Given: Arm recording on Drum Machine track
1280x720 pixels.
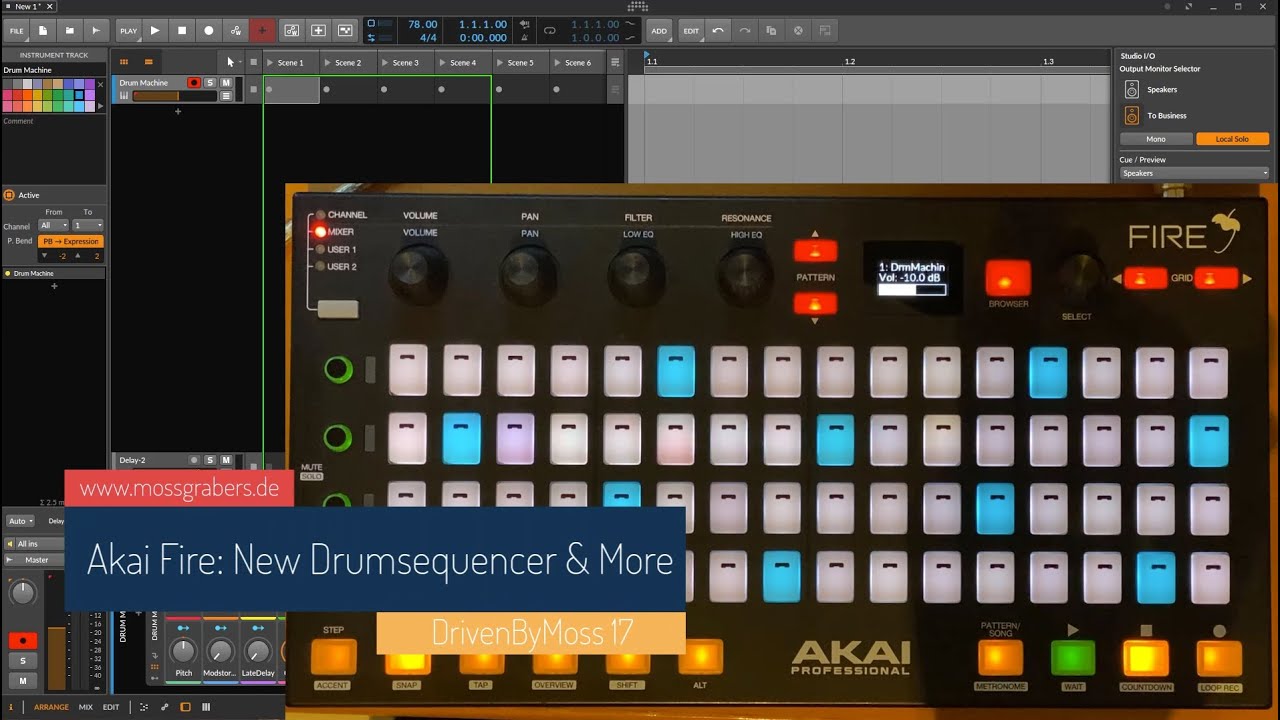Looking at the screenshot, I should 194,83.
